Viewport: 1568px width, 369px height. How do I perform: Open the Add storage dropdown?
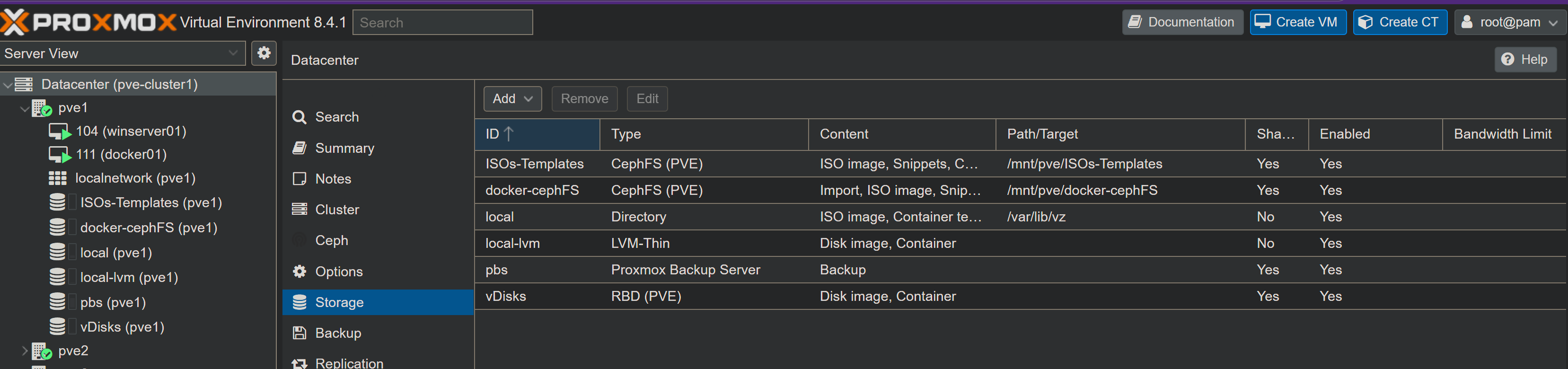click(x=512, y=99)
